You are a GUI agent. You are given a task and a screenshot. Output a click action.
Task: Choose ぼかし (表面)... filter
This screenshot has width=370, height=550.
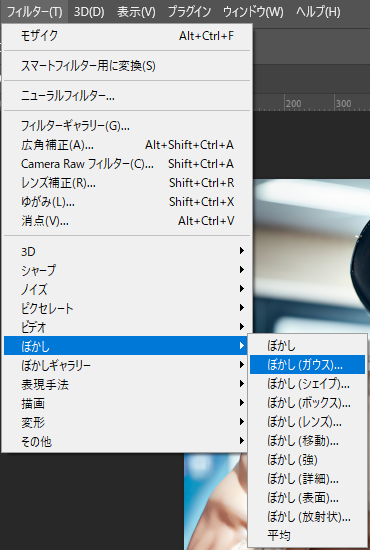coord(307,497)
